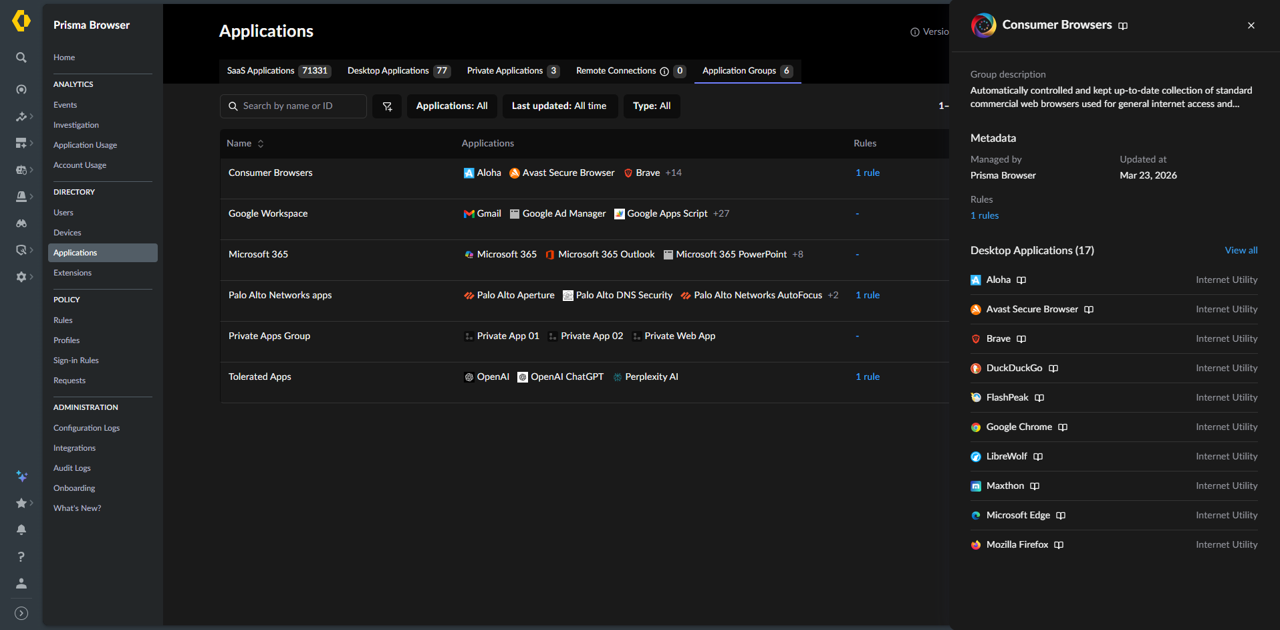Click the book icon next to Maxthon
This screenshot has height=630, width=1280.
point(1035,486)
